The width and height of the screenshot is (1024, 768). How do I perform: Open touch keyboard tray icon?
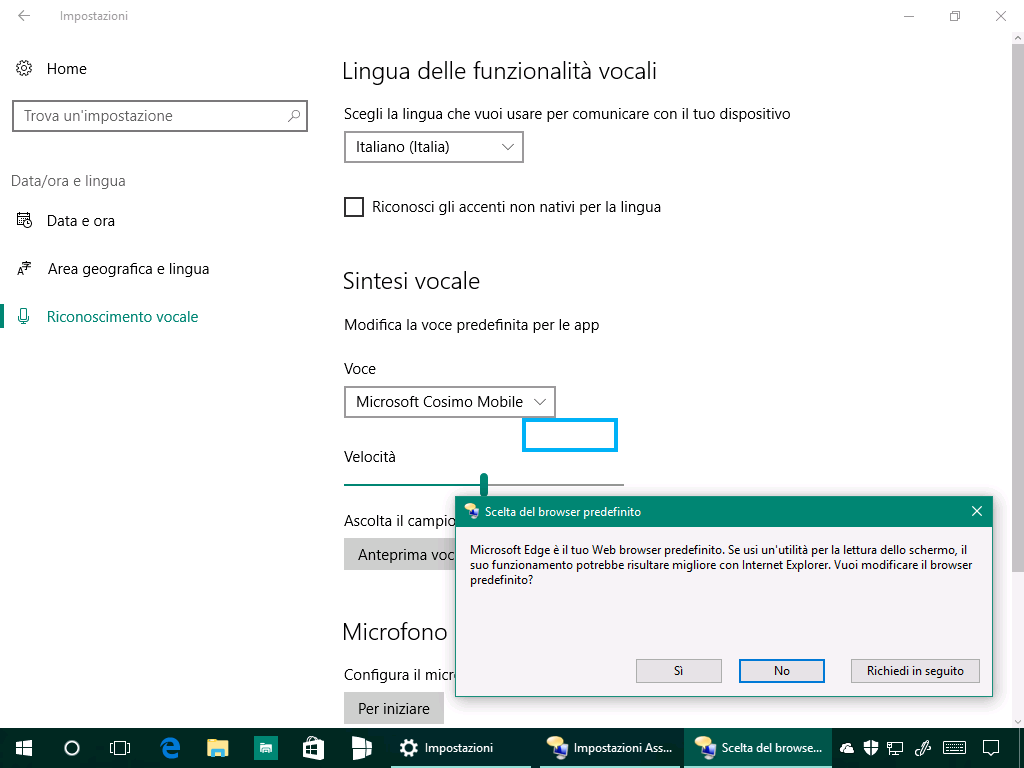tap(955, 748)
